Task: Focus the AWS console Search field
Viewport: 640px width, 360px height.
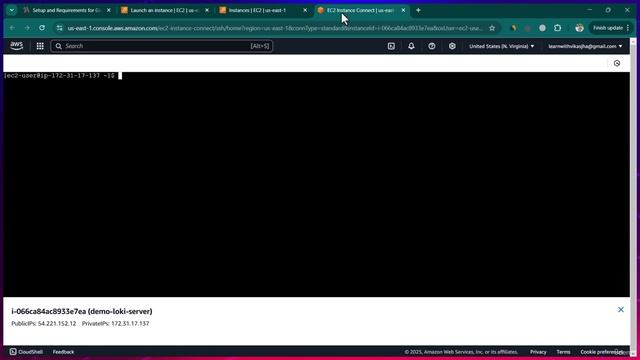Action: pyautogui.click(x=162, y=46)
